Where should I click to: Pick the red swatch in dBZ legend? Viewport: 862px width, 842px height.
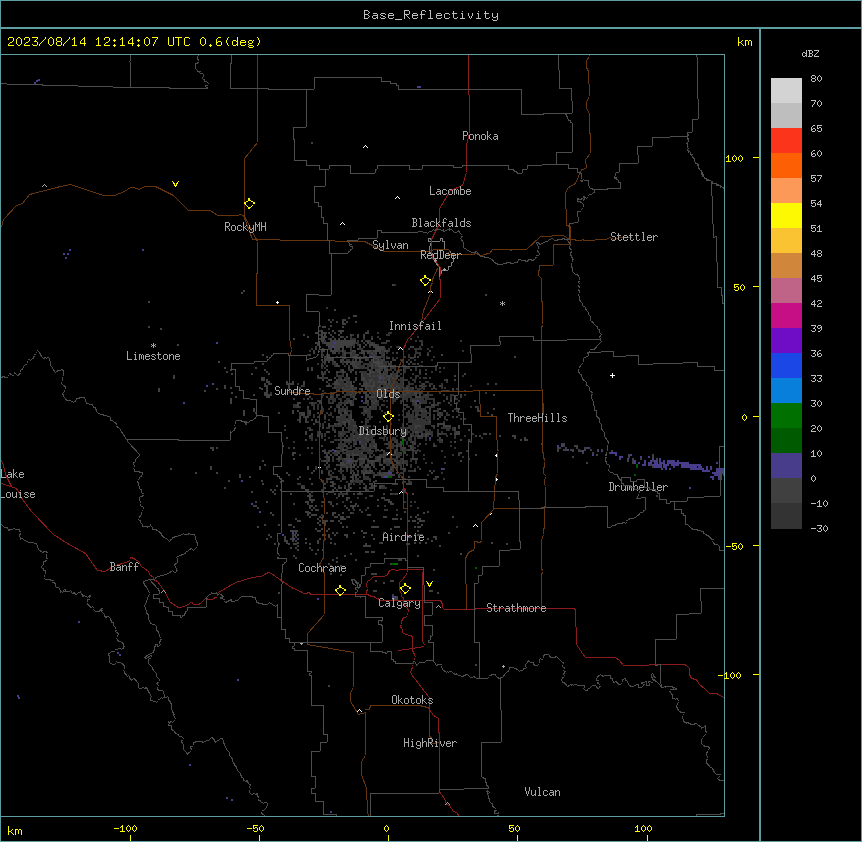(786, 140)
